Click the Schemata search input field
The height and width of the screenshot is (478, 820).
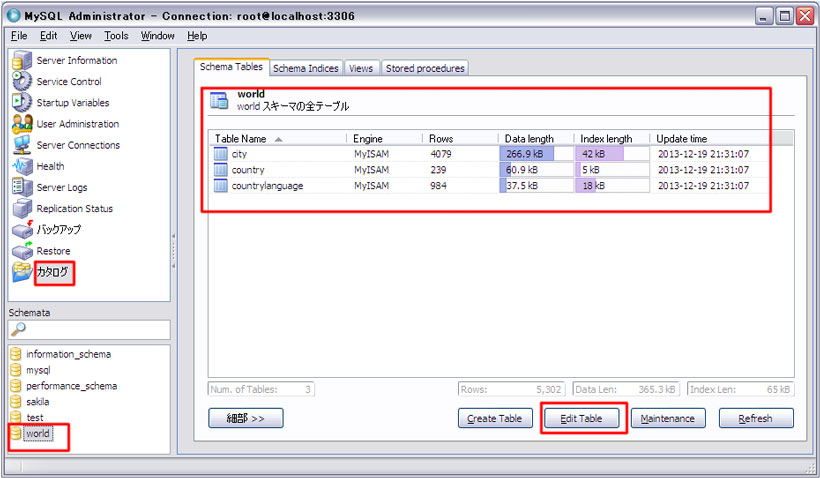(x=89, y=329)
